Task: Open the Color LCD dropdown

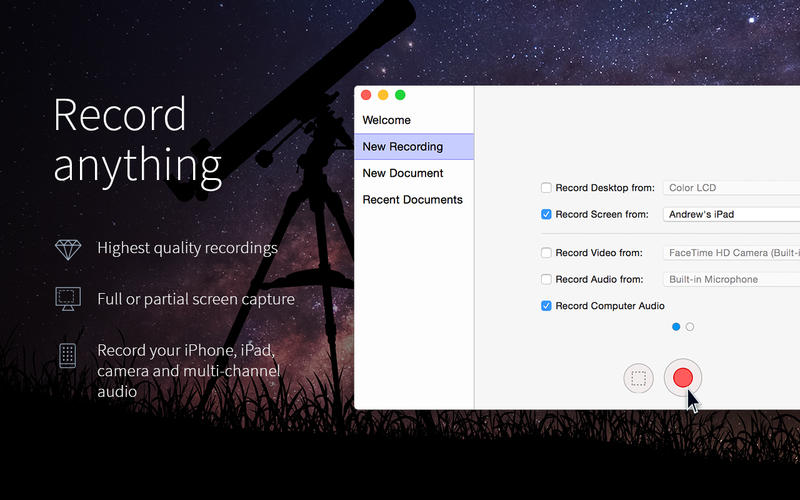Action: coord(730,188)
